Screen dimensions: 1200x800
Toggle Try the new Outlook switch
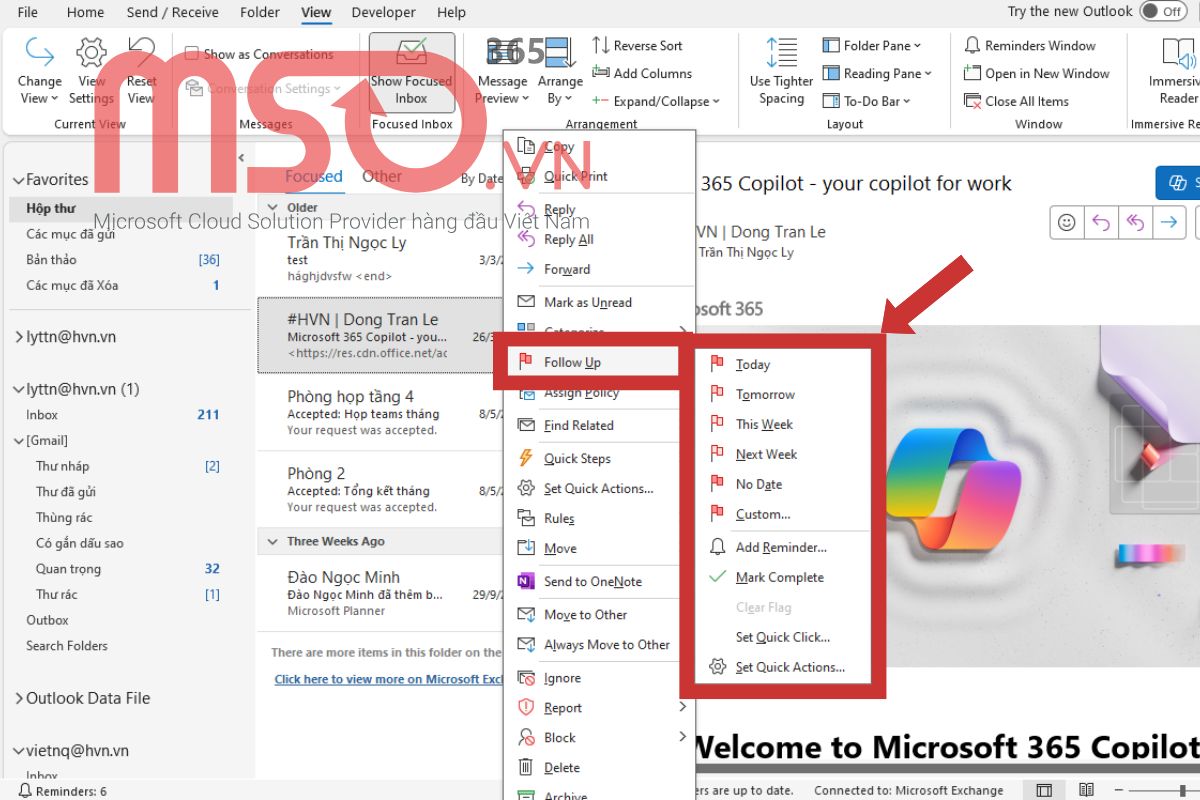coord(1162,11)
